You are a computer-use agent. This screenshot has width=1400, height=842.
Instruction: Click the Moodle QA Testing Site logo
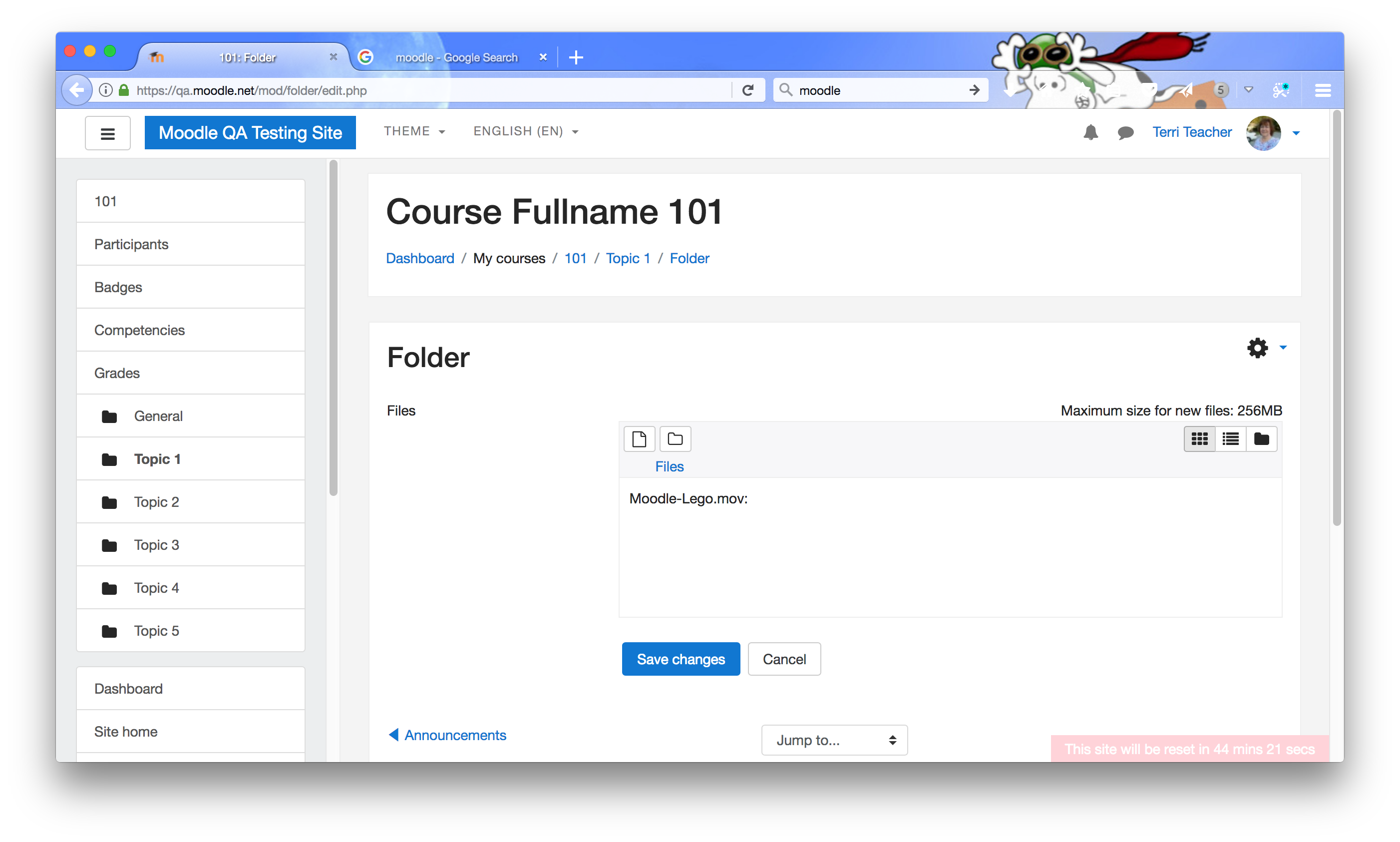[250, 133]
